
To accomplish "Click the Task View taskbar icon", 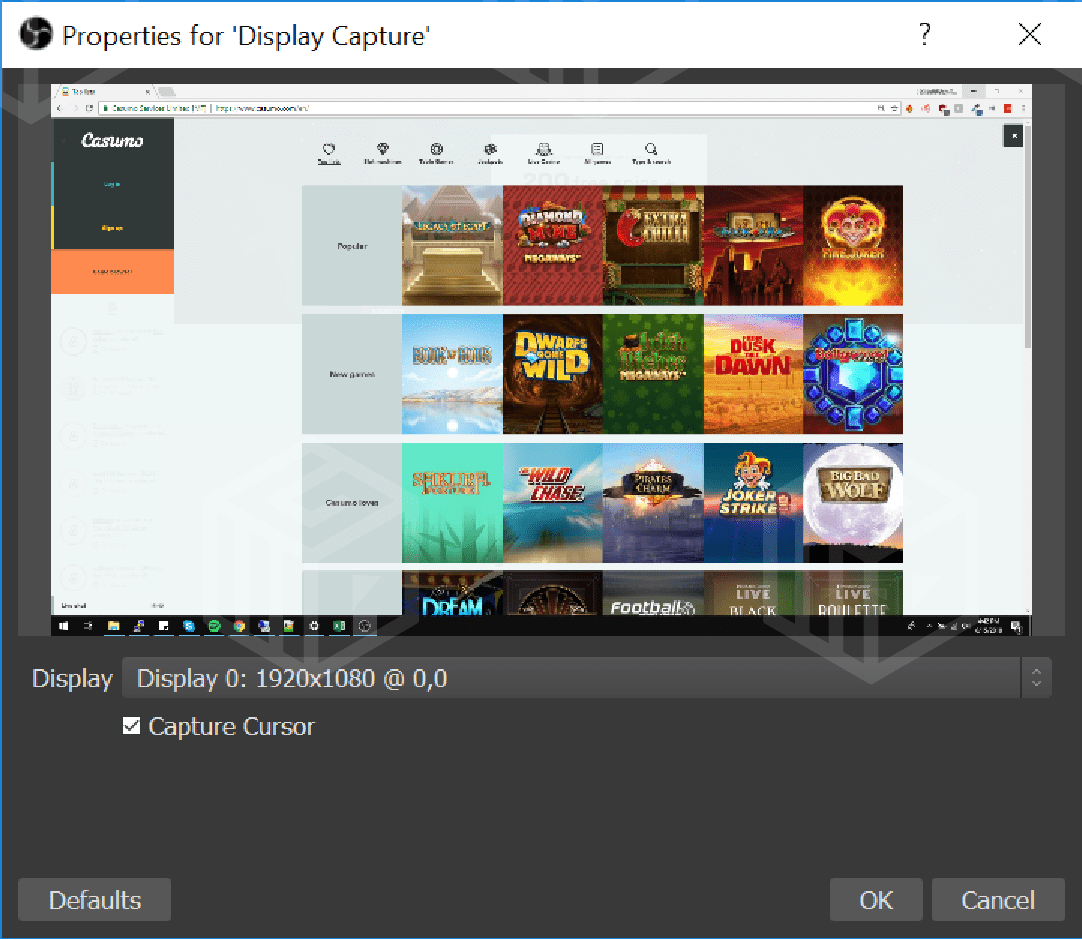I will [88, 626].
